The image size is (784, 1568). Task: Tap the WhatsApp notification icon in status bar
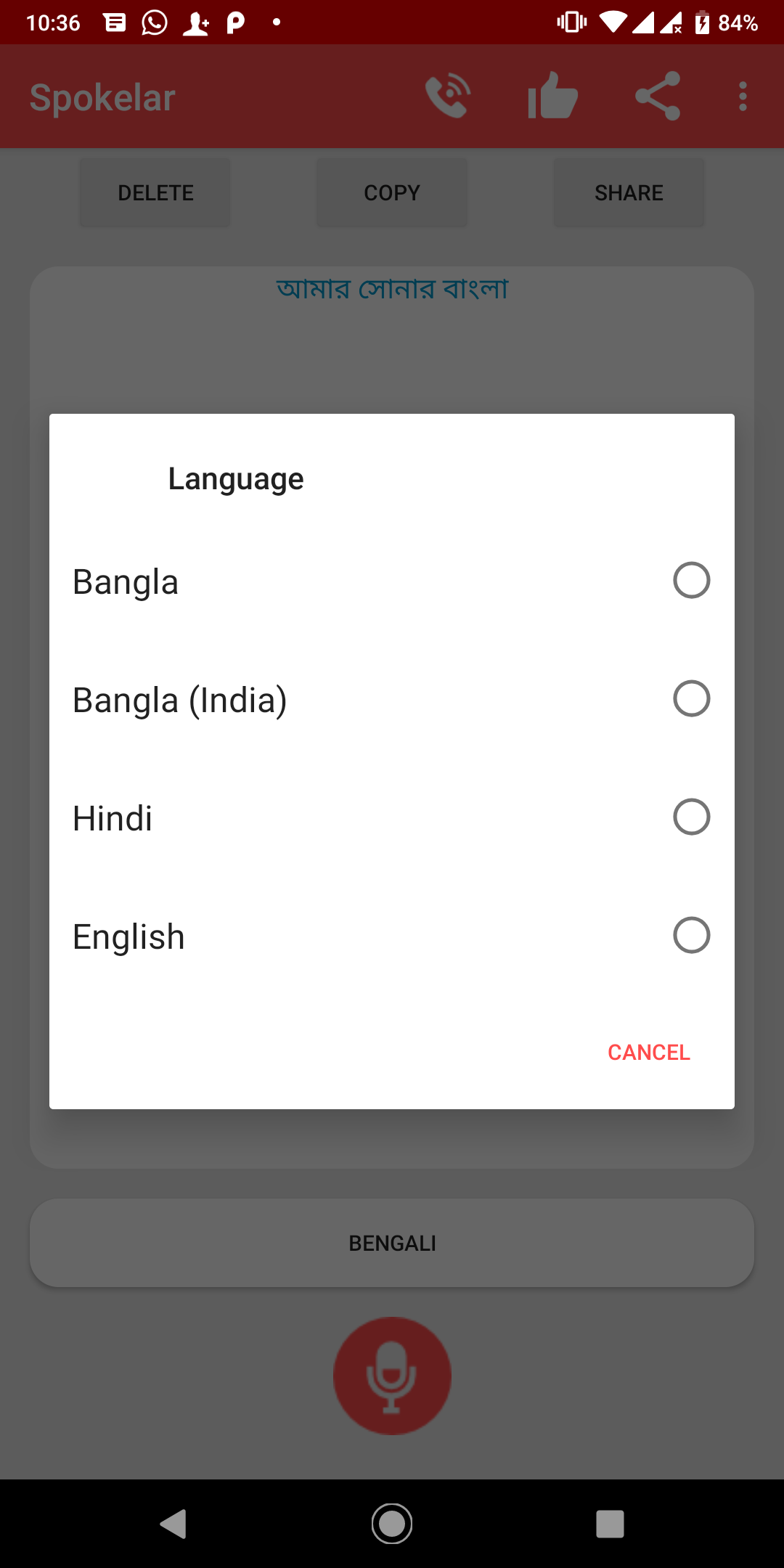154,23
